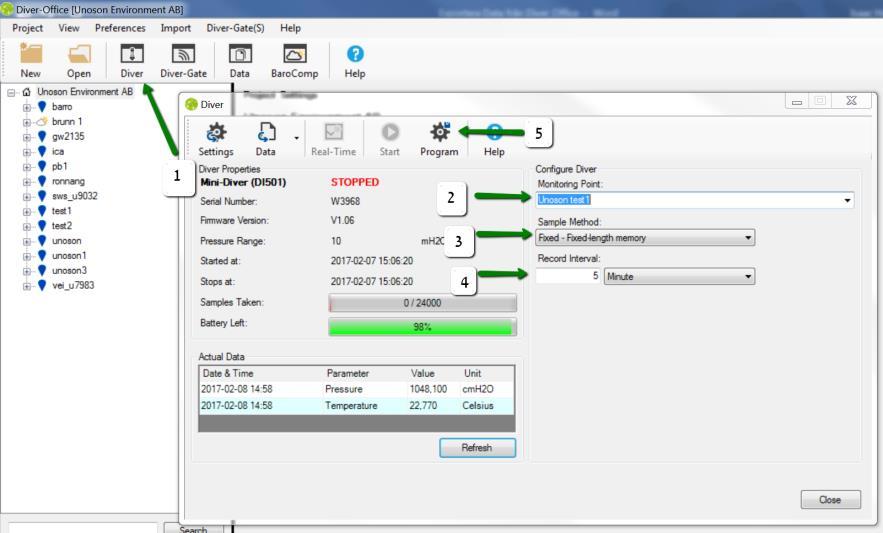Viewport: 883px width, 533px height.
Task: Click the 22,770 temperature value
Action: (423, 406)
